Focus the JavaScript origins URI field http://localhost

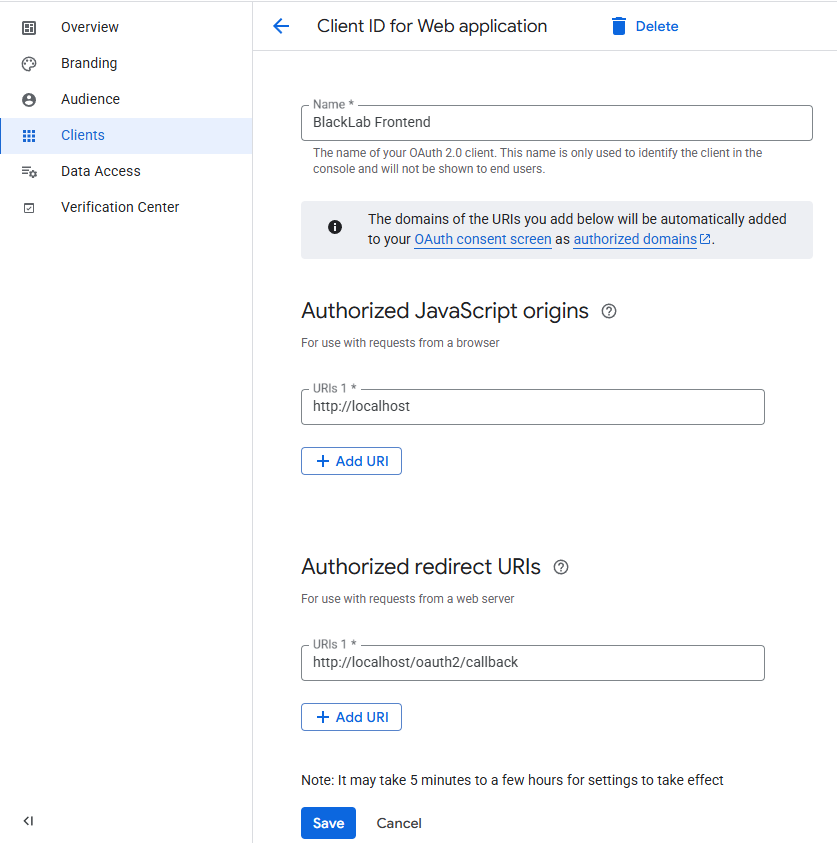pos(533,407)
